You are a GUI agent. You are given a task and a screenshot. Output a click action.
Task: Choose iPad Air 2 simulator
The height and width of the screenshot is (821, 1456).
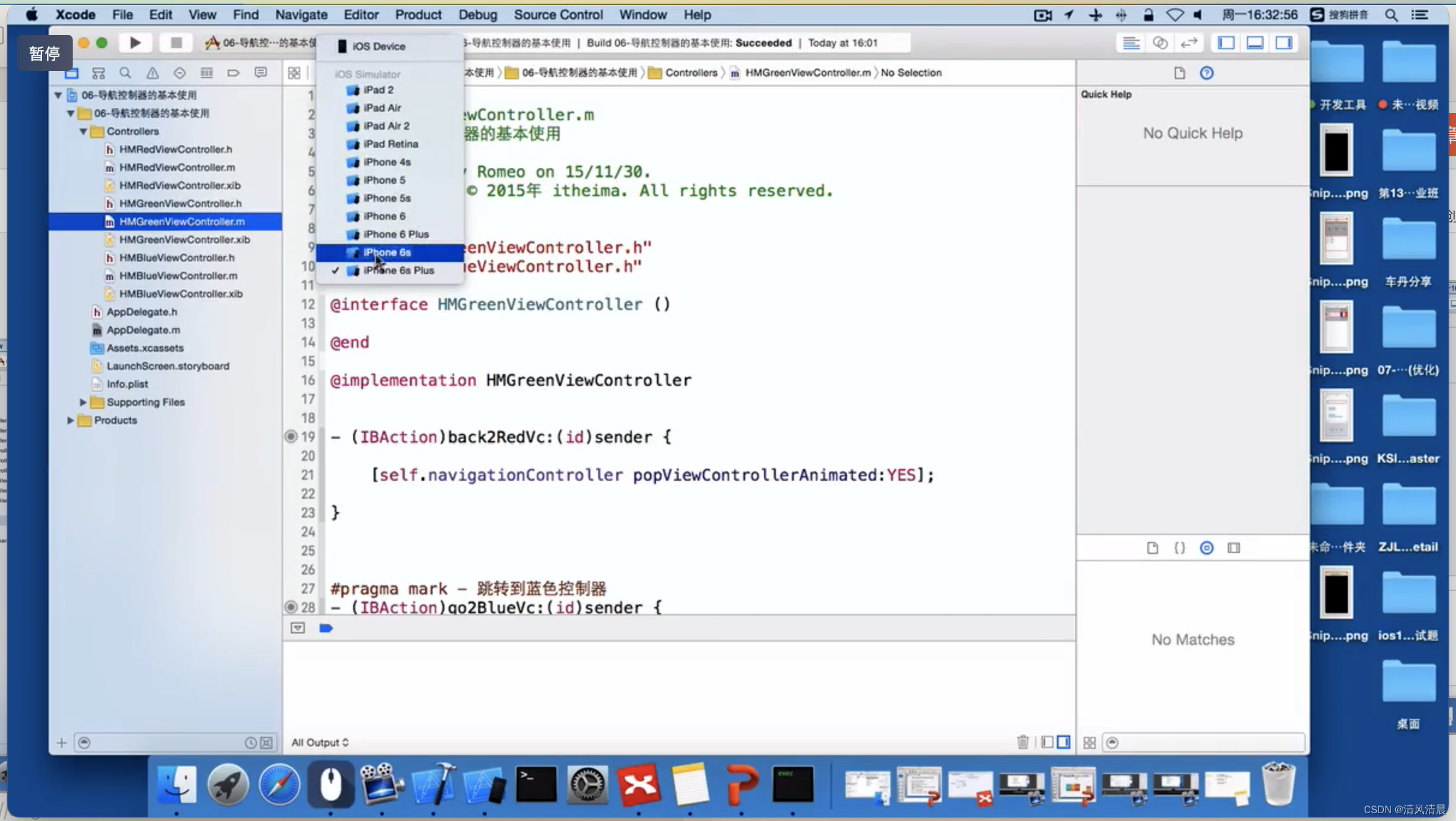tap(390, 126)
